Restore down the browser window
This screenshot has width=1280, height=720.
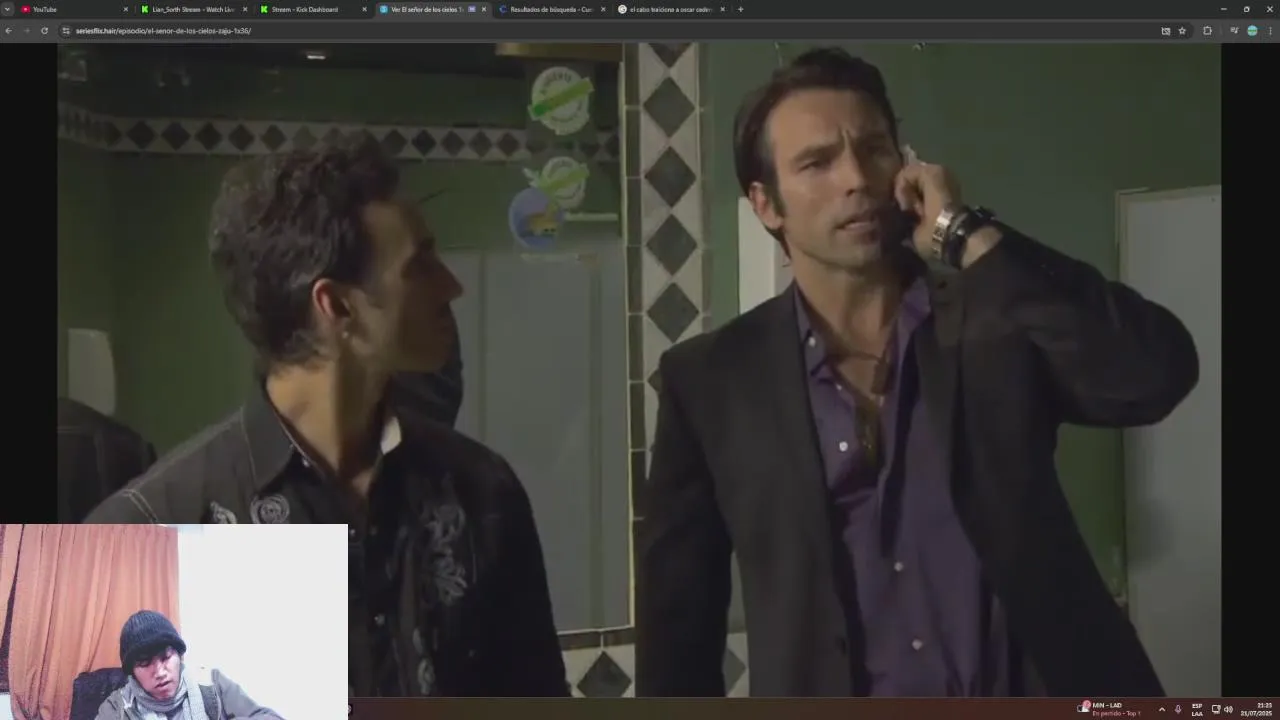tap(1246, 9)
